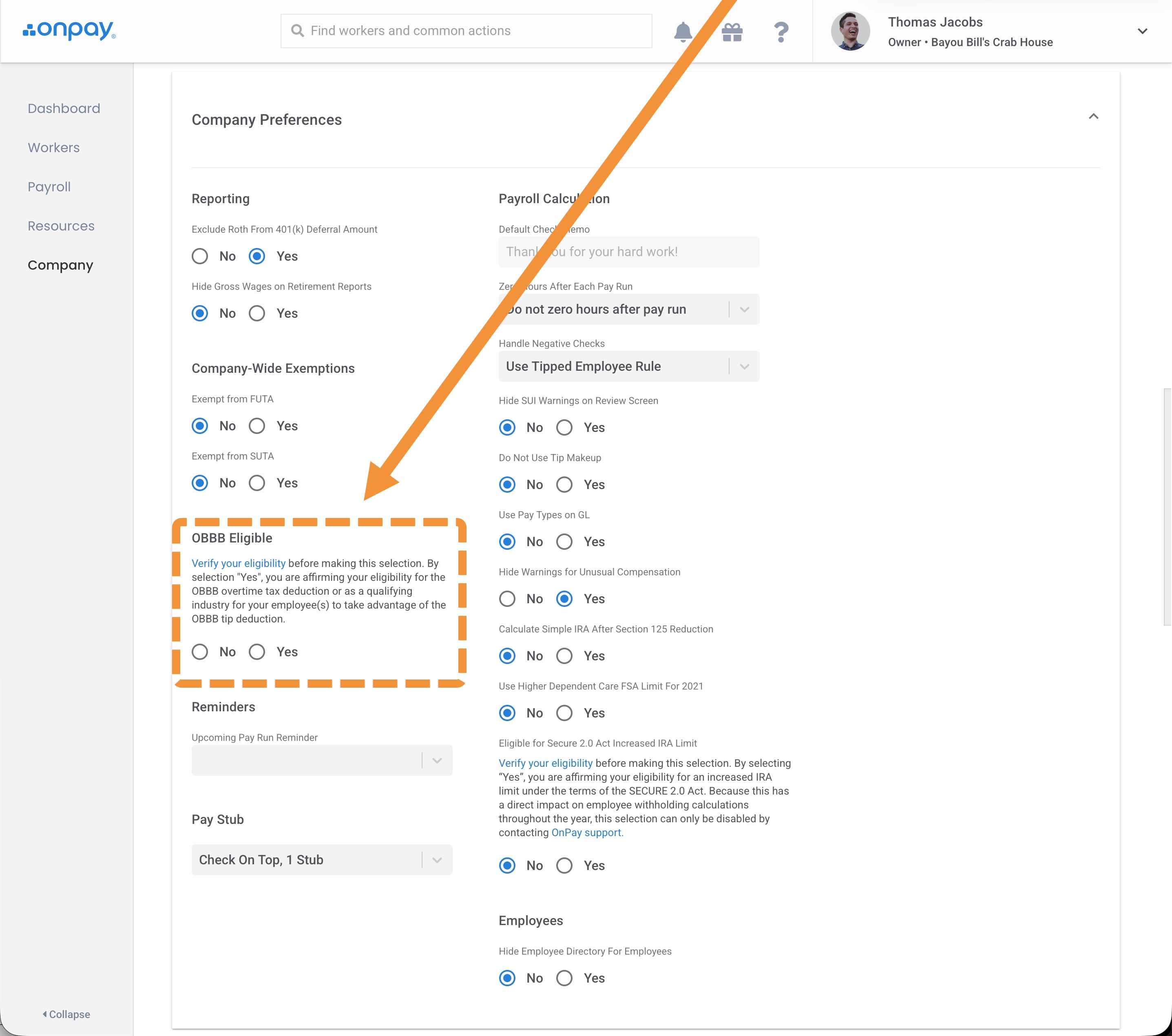Image resolution: width=1172 pixels, height=1036 pixels.
Task: Click the gift rewards icon
Action: coord(732,31)
